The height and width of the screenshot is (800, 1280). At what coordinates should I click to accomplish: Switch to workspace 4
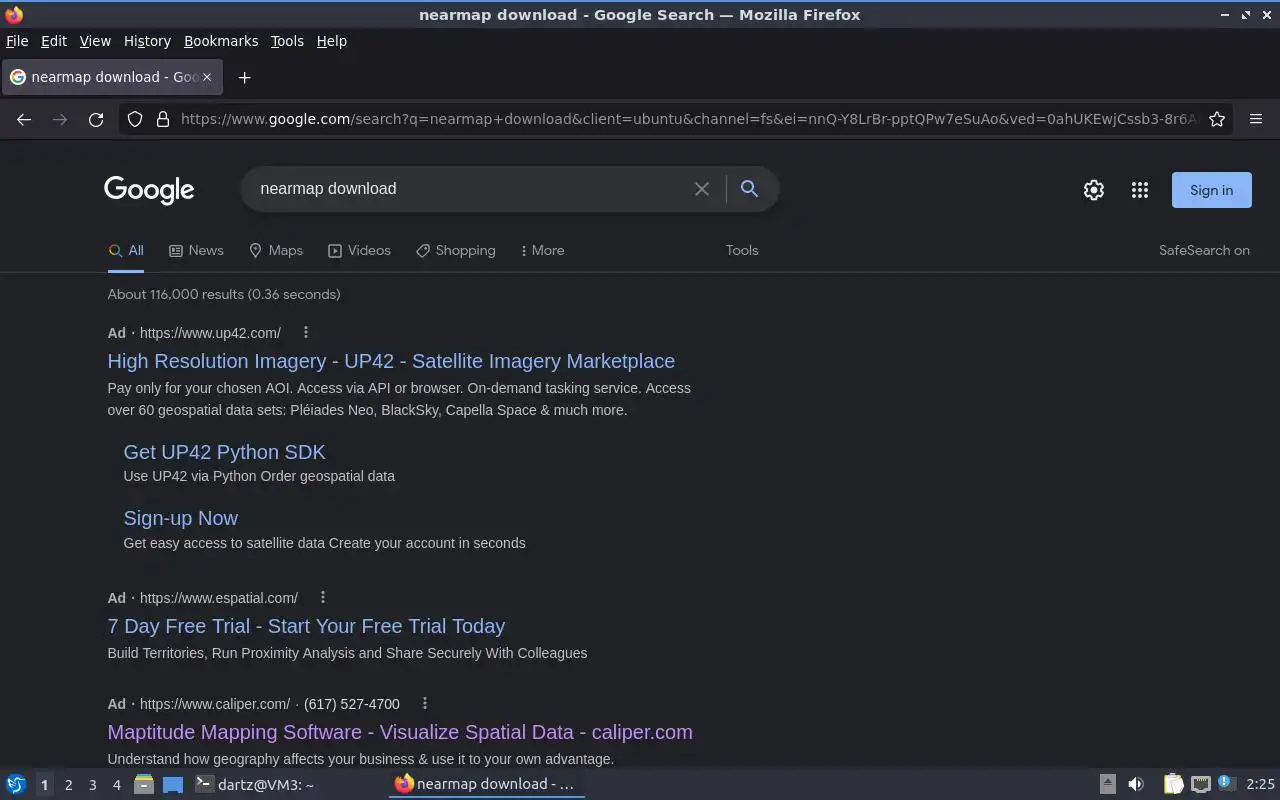[117, 785]
